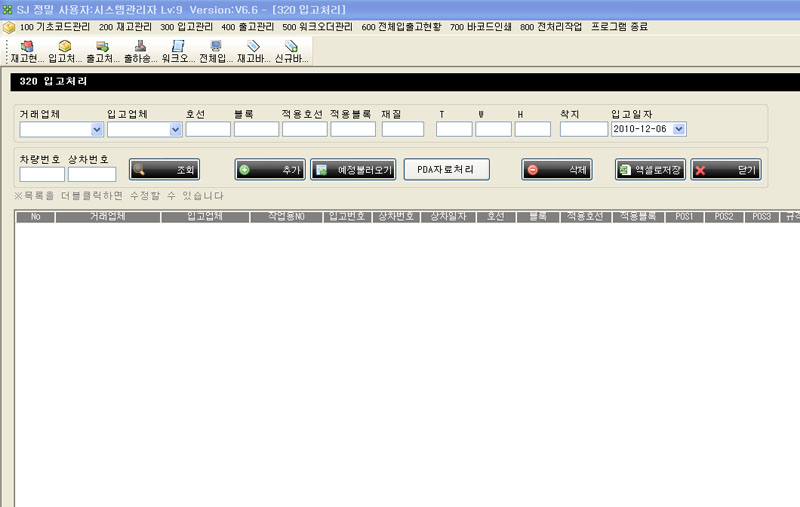Open the 입고업체 combo box
This screenshot has height=507, width=800.
click(x=176, y=129)
